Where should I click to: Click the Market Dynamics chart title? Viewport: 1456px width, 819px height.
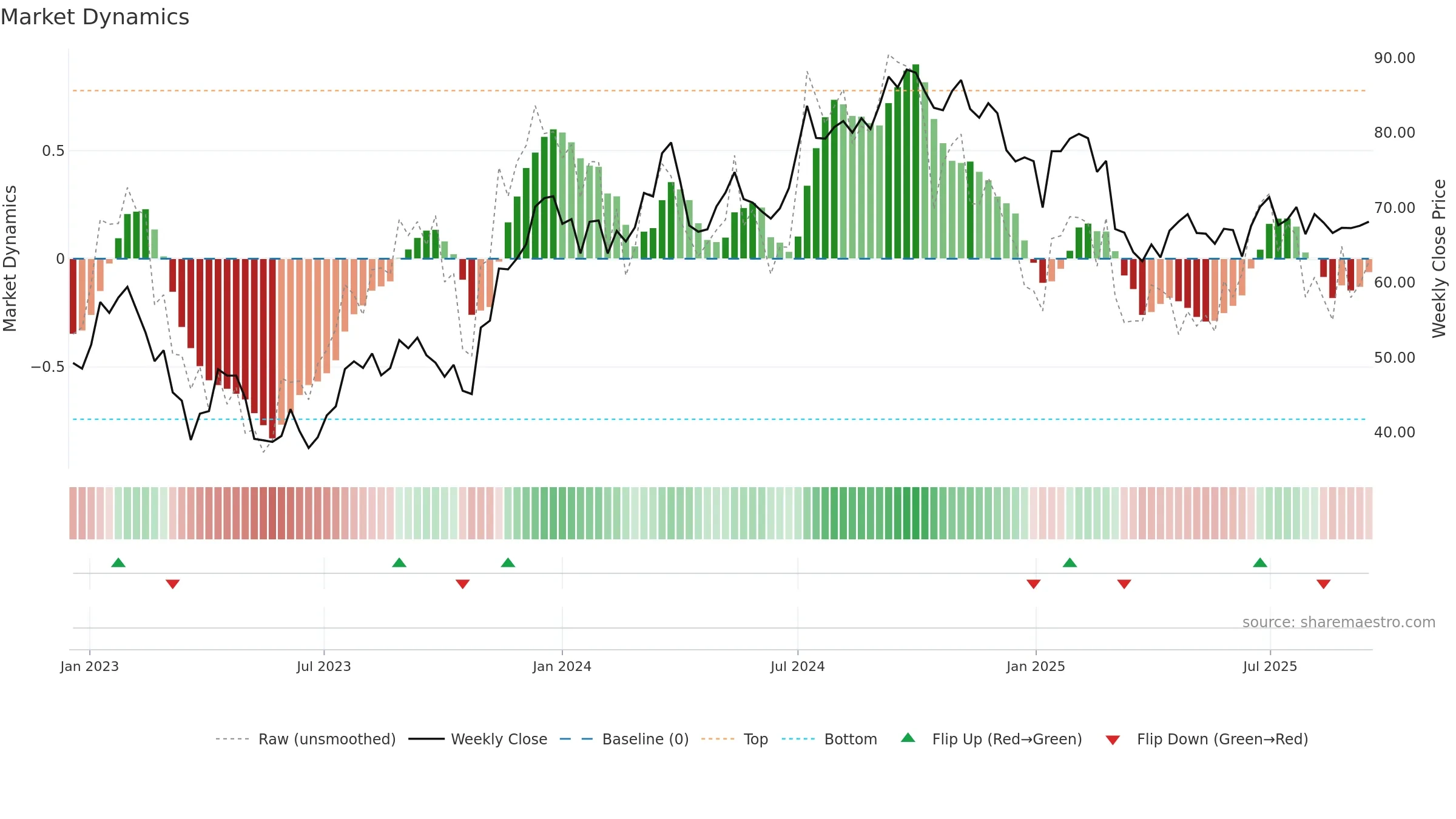click(95, 17)
